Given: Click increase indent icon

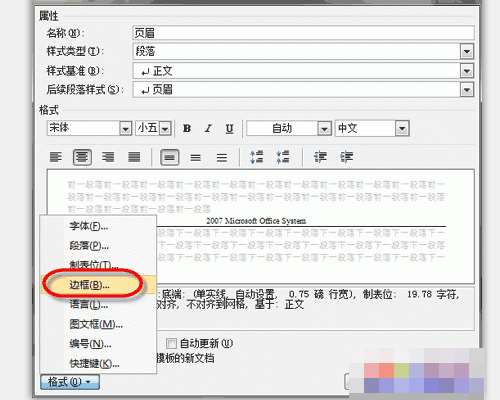Looking at the screenshot, I should (346, 157).
